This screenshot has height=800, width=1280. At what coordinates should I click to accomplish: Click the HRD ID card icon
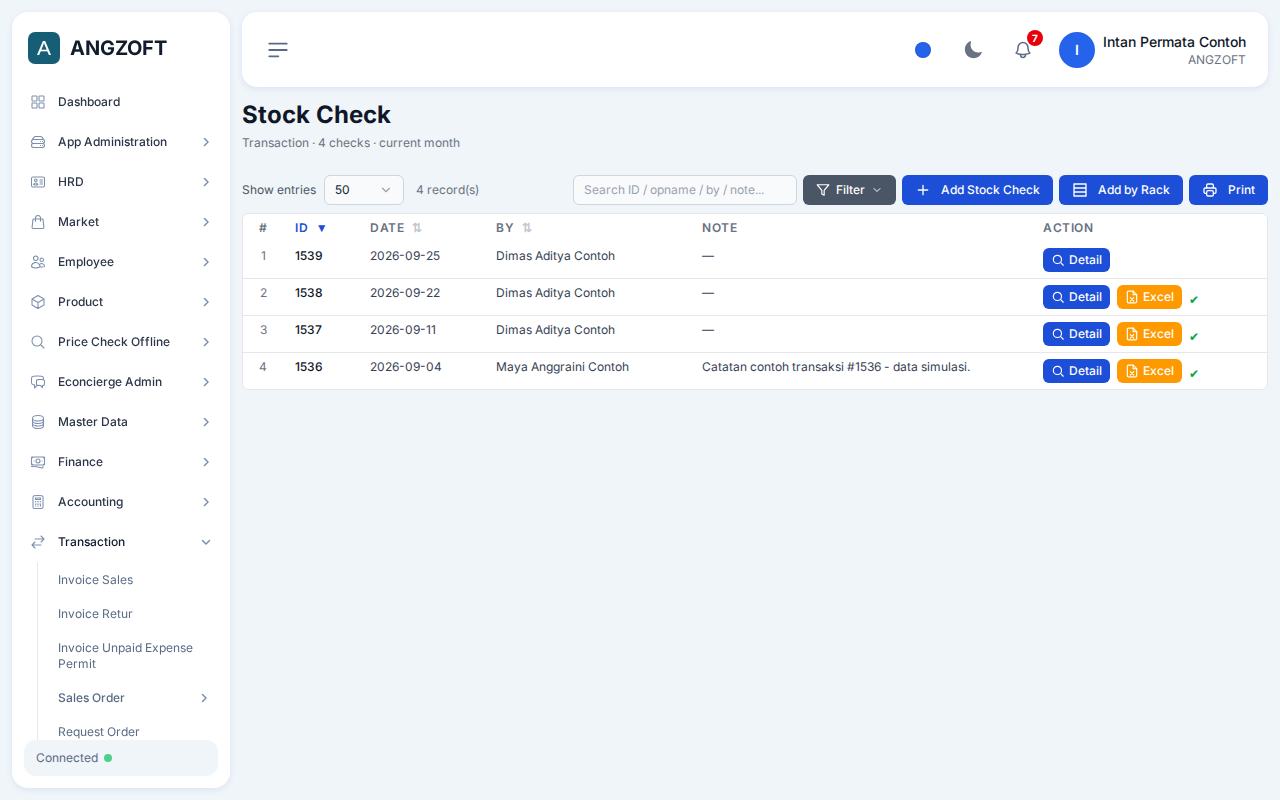pos(38,182)
